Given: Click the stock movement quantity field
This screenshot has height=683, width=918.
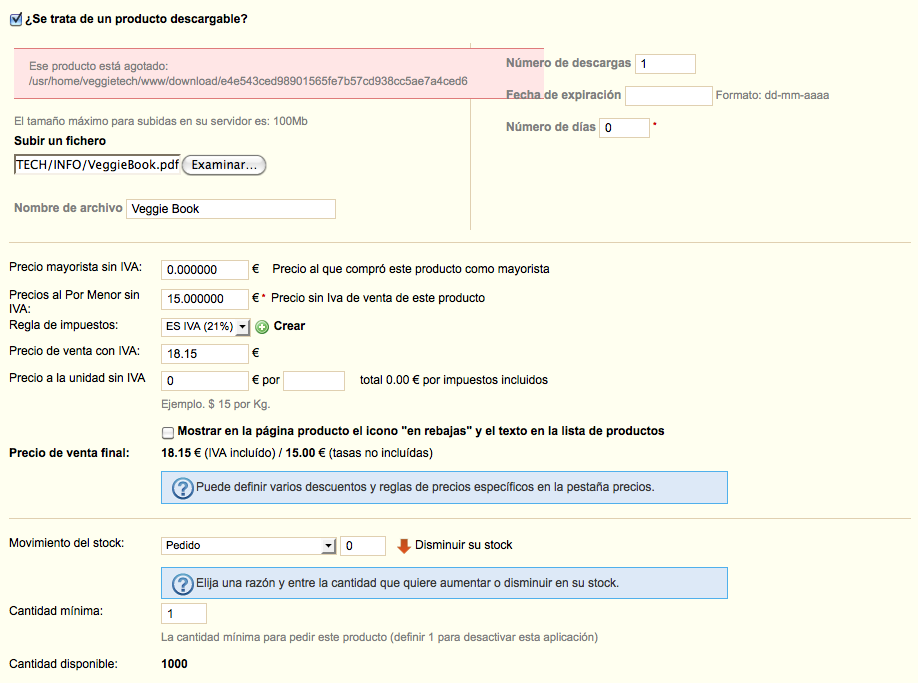Looking at the screenshot, I should point(363,546).
